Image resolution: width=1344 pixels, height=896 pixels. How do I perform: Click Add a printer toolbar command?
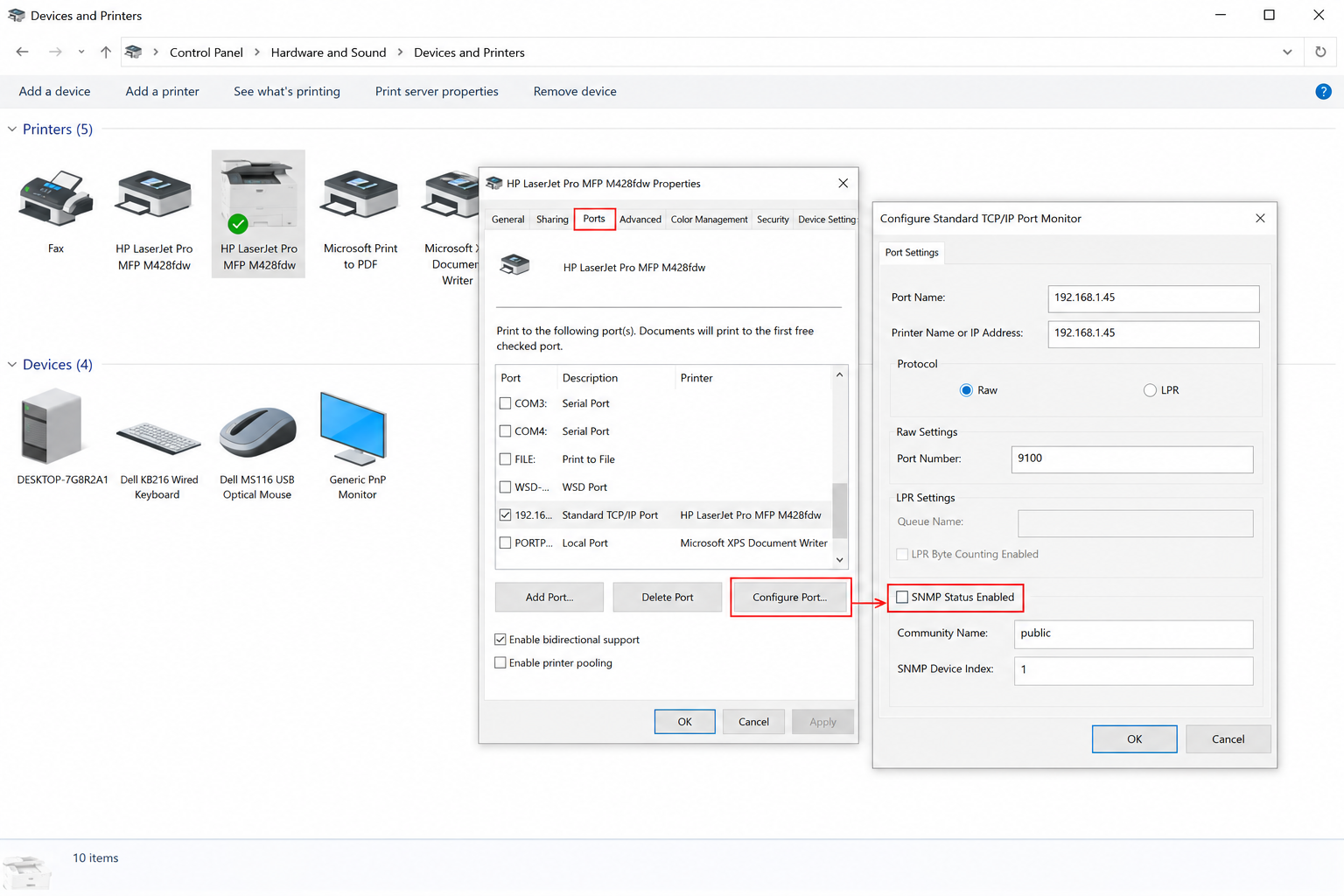pos(162,91)
